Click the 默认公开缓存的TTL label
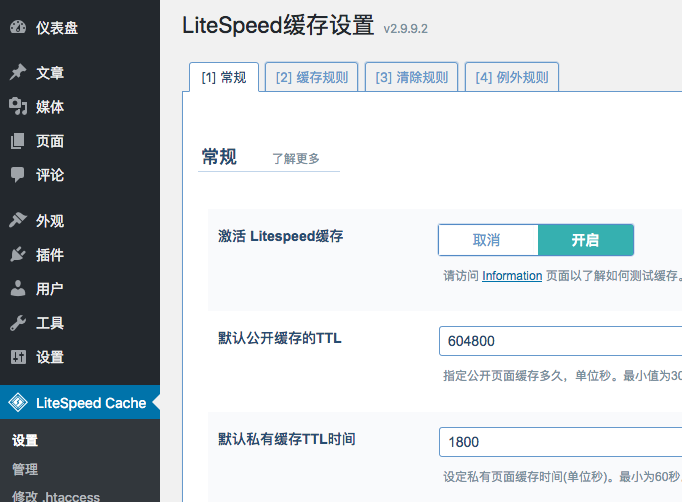Screen dimensions: 682x502 [x=280, y=338]
